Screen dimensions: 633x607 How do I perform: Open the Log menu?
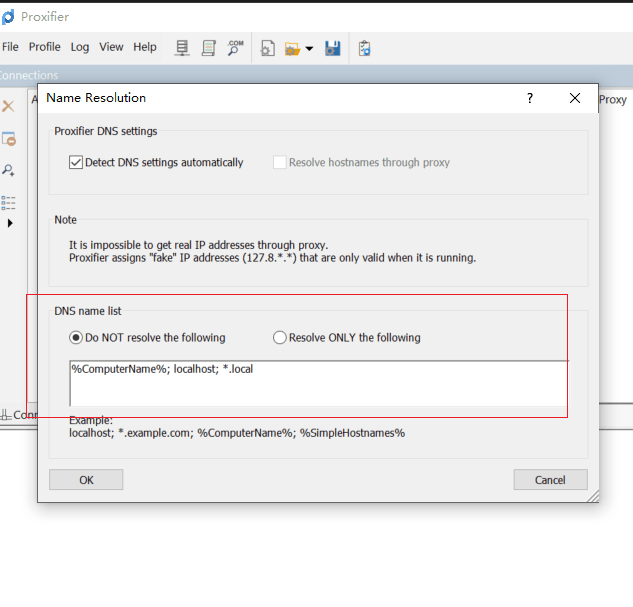(x=80, y=47)
